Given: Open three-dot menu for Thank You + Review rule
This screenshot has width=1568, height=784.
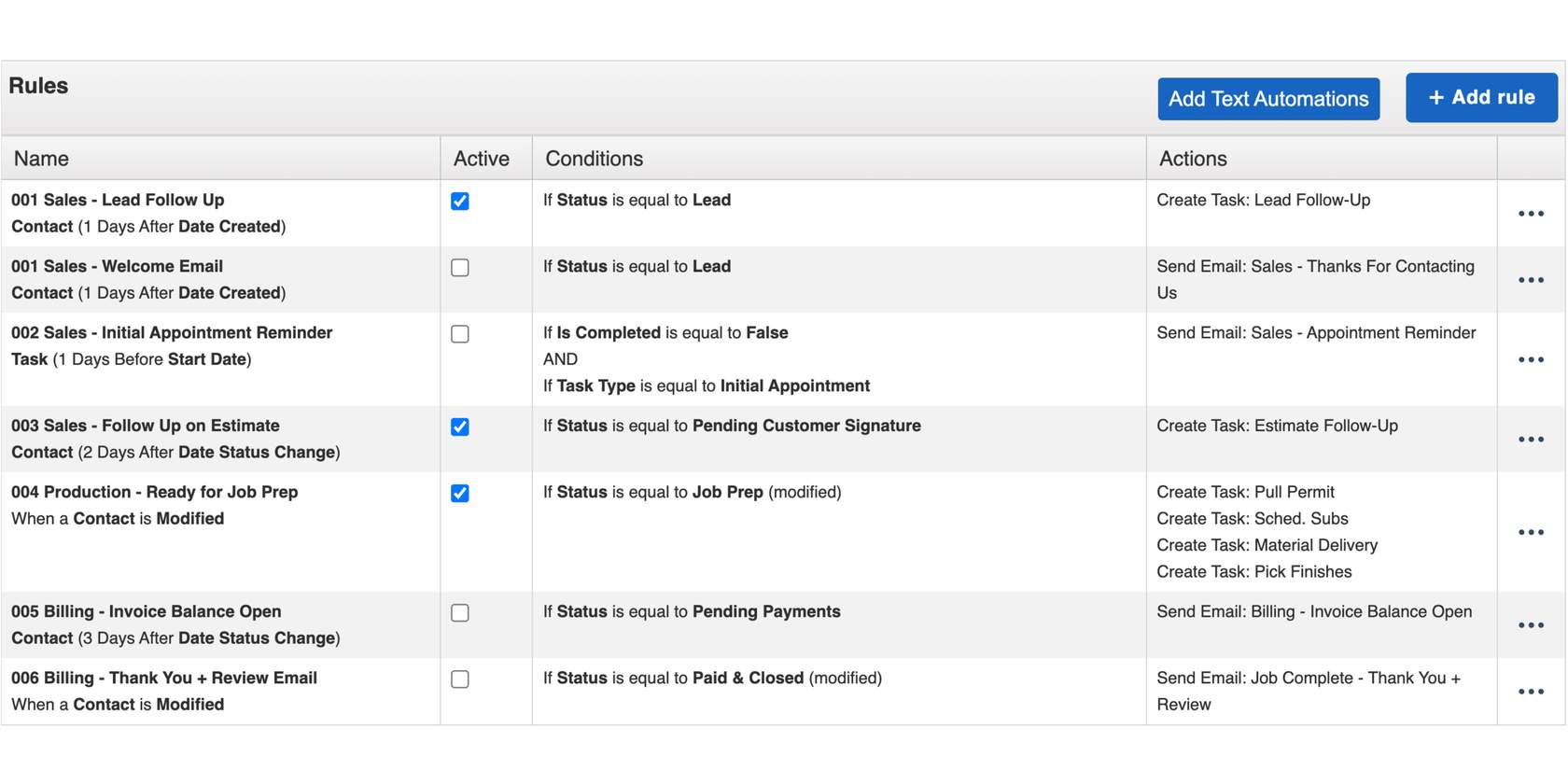Looking at the screenshot, I should pos(1531,692).
